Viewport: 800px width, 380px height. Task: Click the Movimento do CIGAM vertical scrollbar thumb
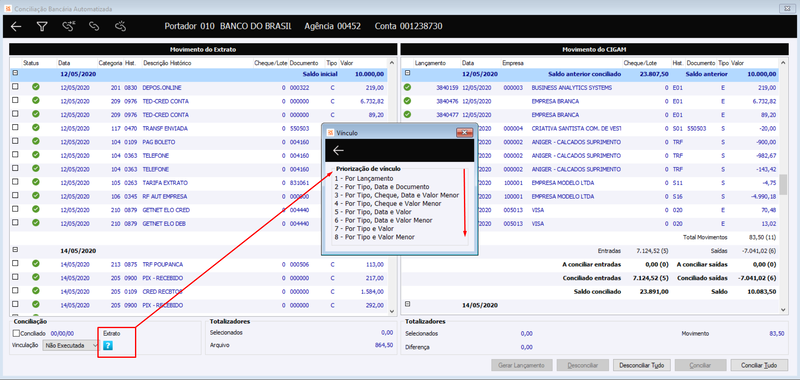coord(785,185)
